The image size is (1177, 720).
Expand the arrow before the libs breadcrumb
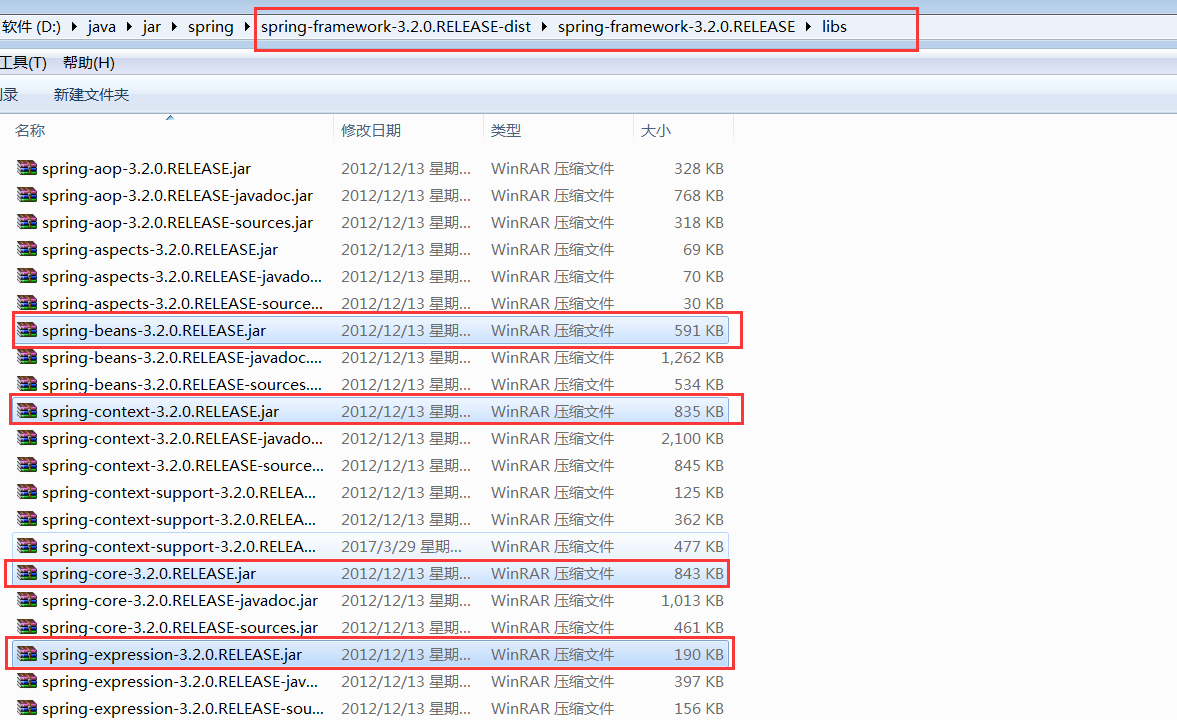pos(808,27)
